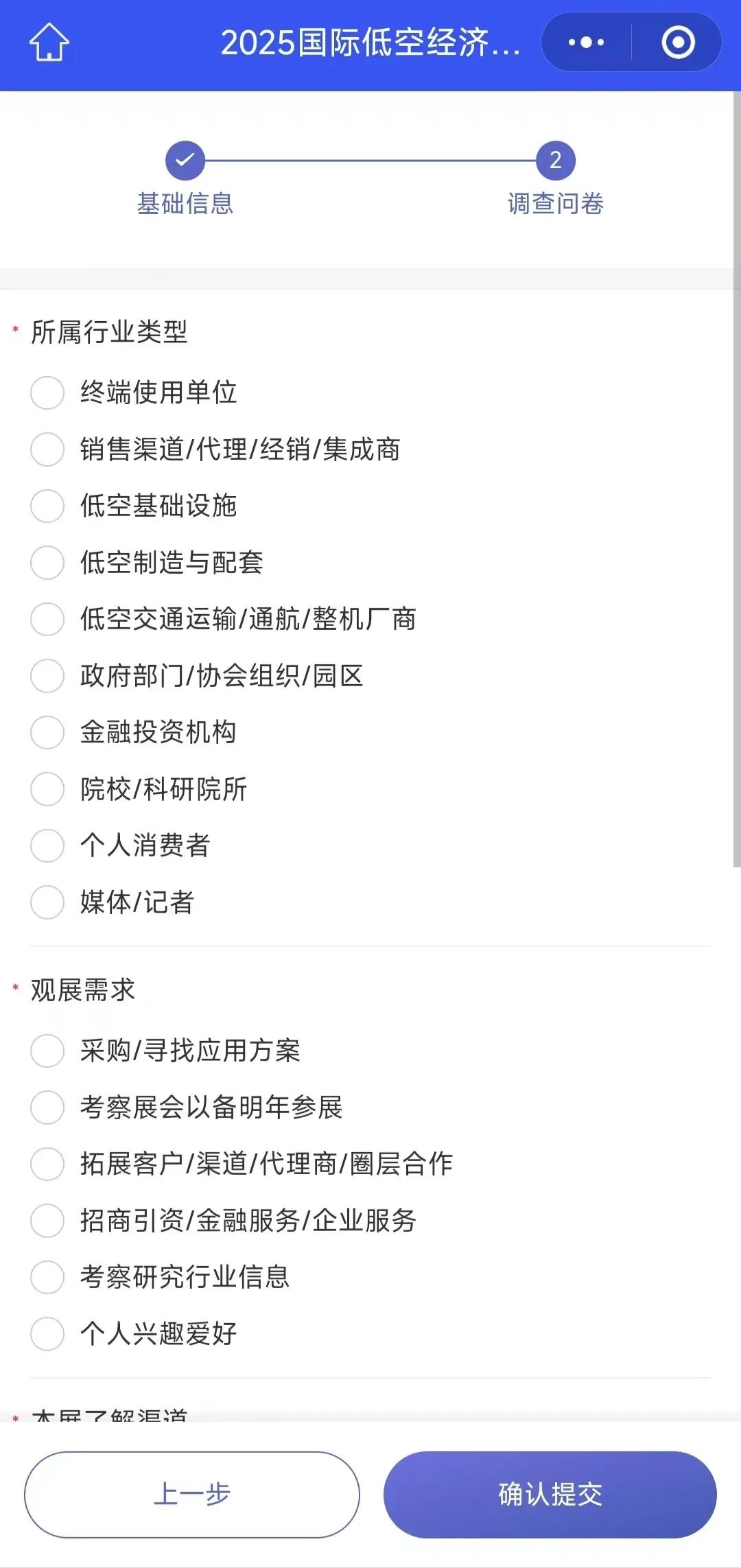Click the completed step checkmark icon
This screenshot has width=741, height=1568.
coord(185,161)
